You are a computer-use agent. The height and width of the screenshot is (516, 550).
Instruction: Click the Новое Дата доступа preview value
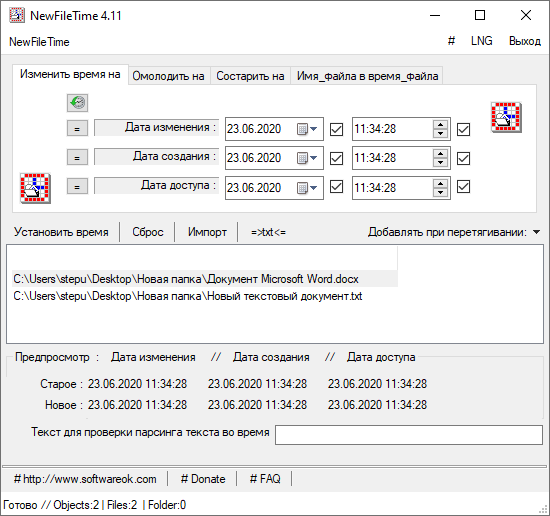coord(377,405)
